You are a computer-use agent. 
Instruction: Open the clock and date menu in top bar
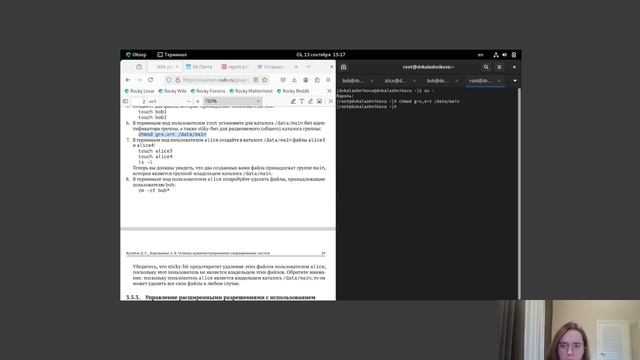point(321,55)
